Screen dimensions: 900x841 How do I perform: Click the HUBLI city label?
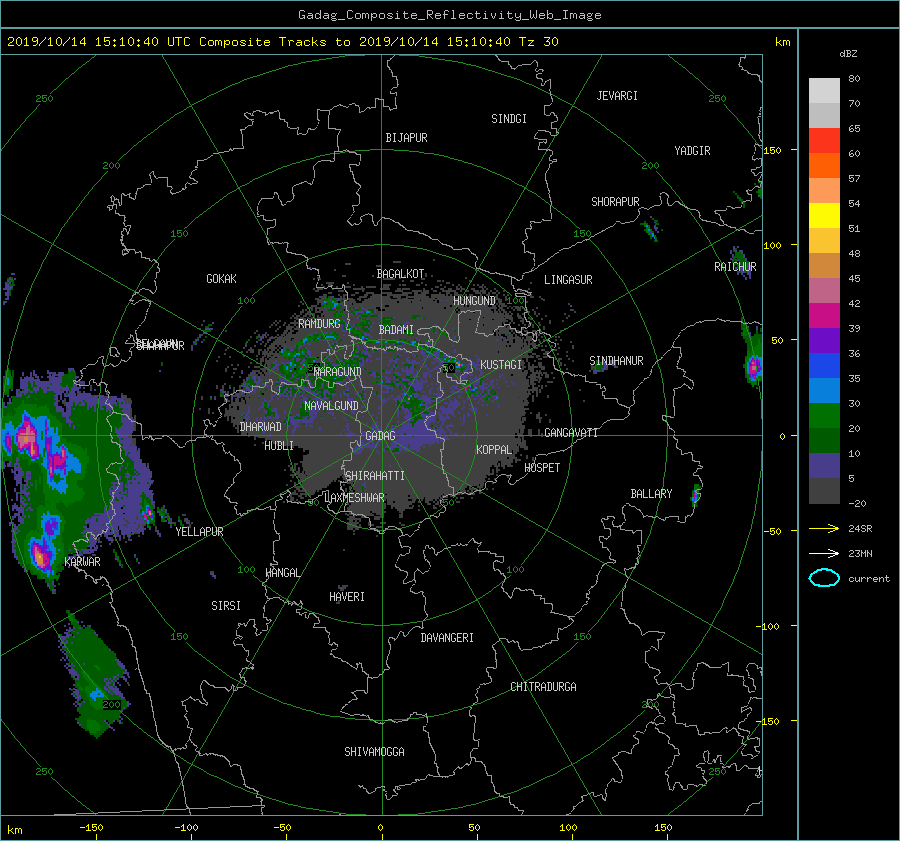(279, 445)
